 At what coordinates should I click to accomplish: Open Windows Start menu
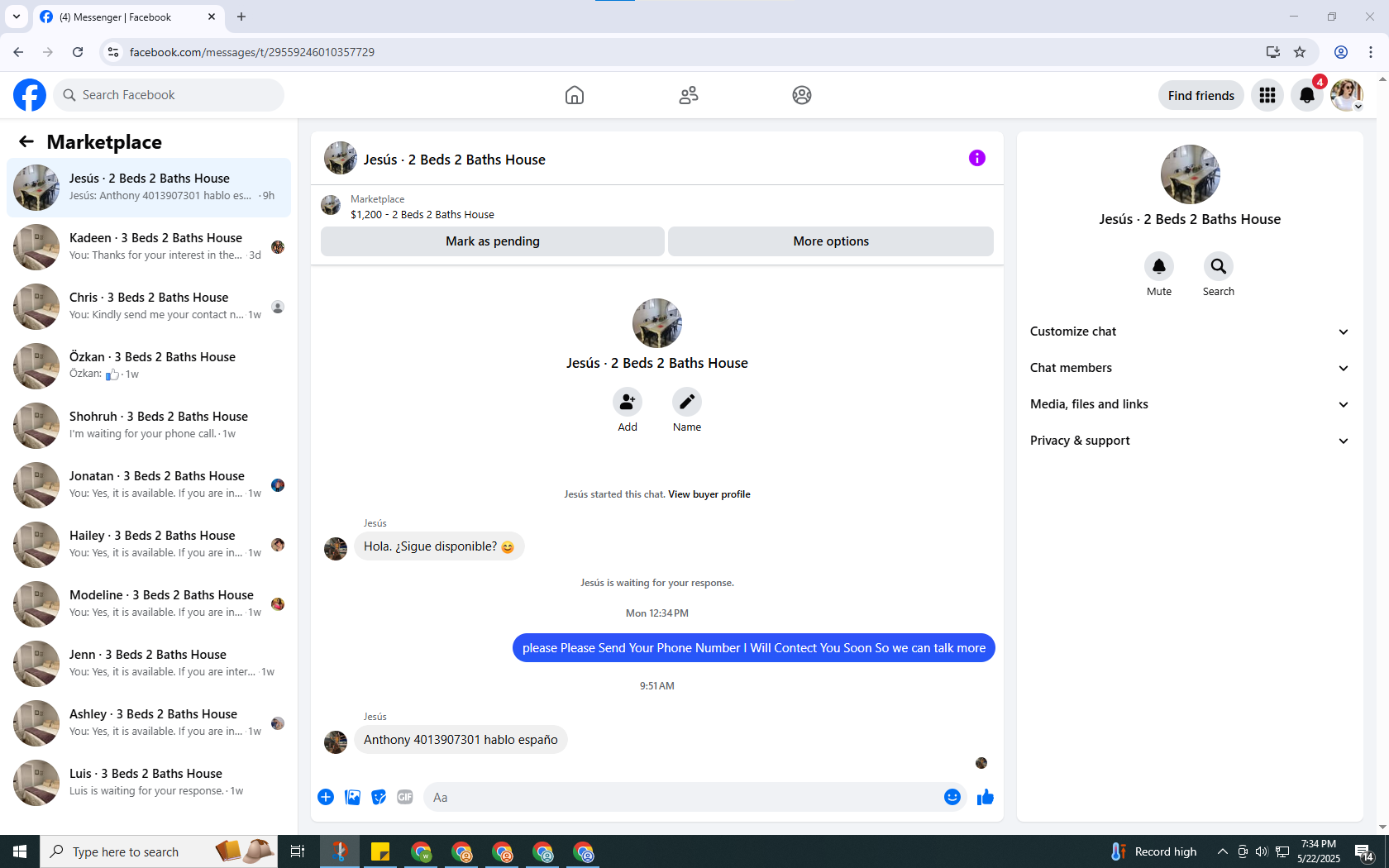coord(20,851)
